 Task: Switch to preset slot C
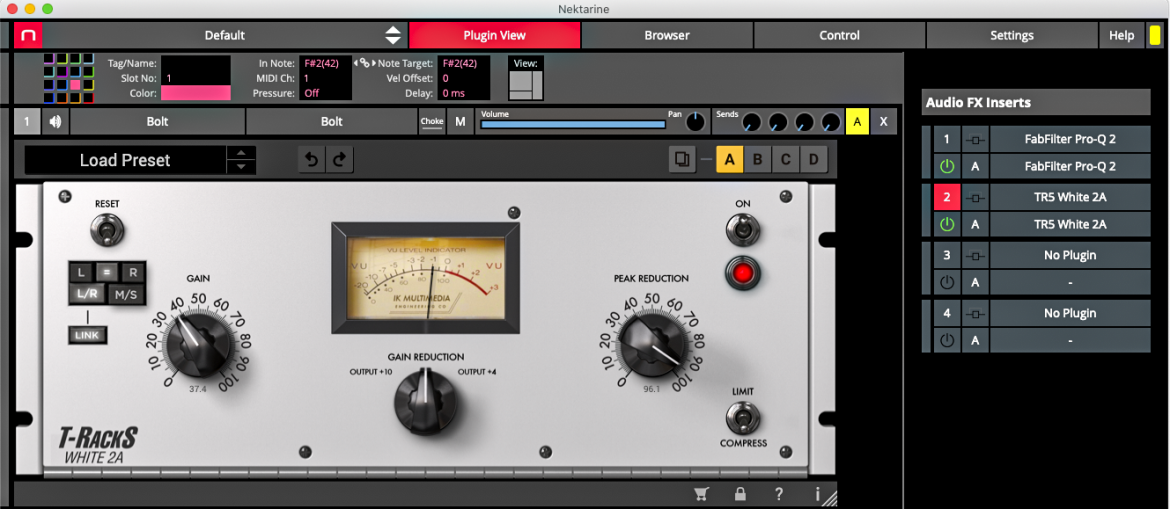(786, 159)
